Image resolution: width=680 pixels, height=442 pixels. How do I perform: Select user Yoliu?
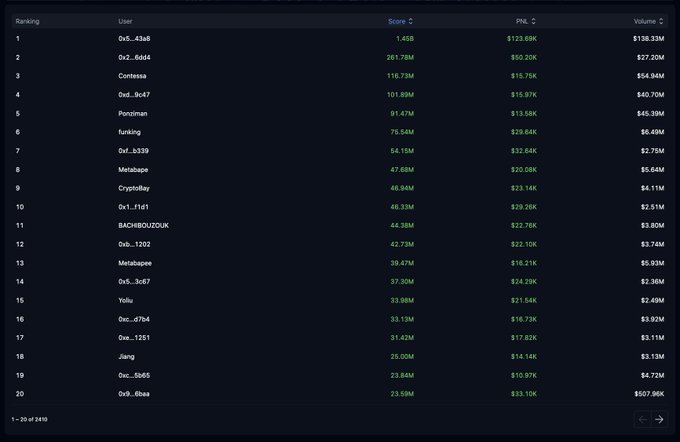click(x=126, y=300)
